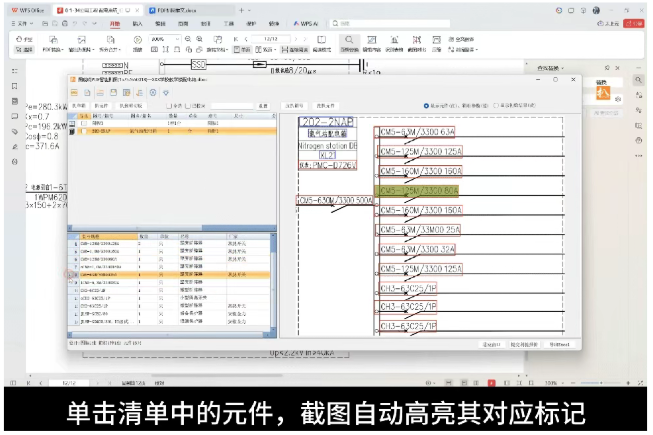Click the search icon in right sidebar
This screenshot has width=653, height=435.
coord(638,80)
